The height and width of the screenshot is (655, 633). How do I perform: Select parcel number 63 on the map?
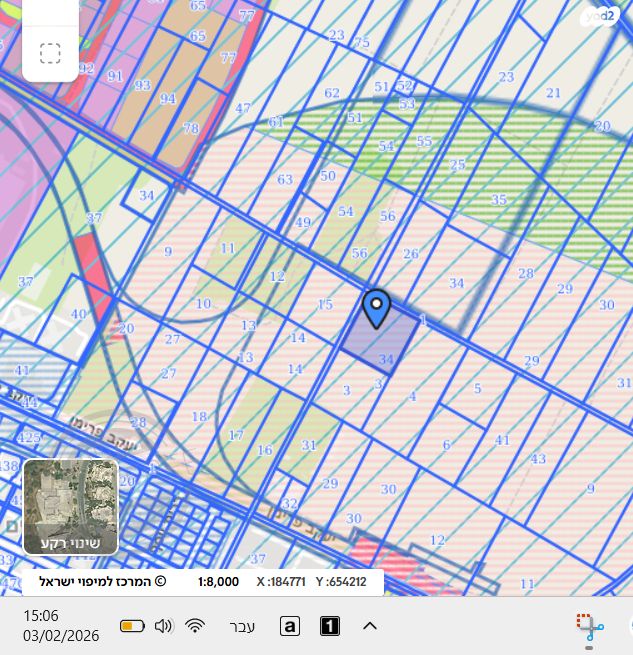[285, 180]
